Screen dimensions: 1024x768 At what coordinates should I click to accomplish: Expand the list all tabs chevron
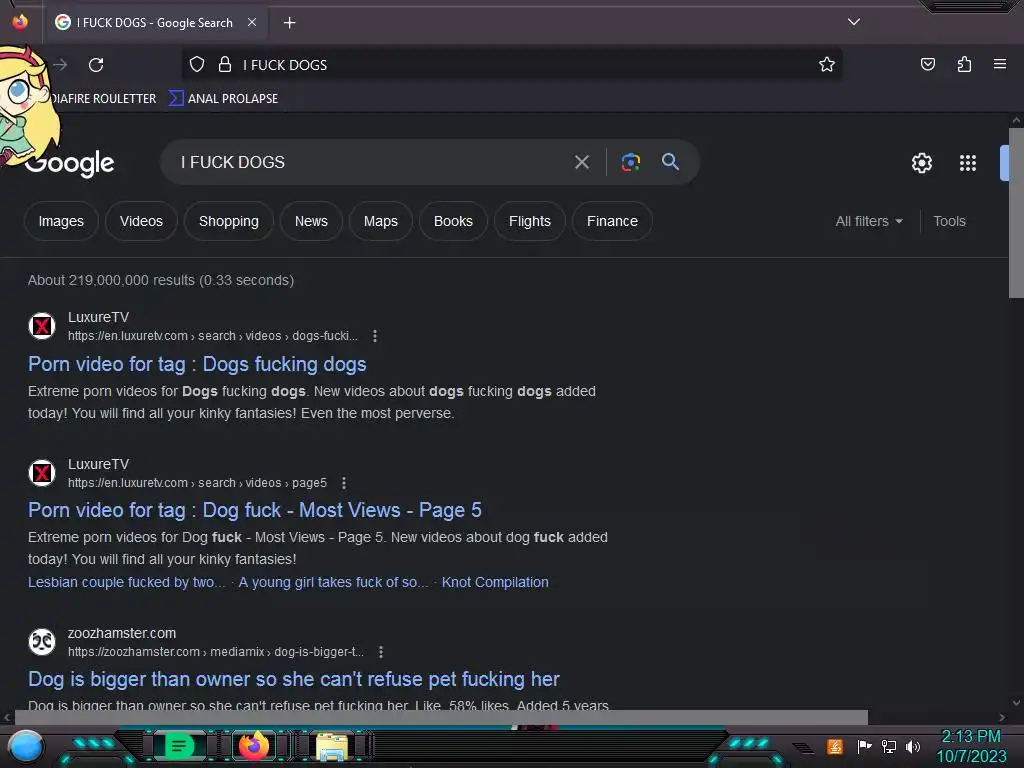[x=854, y=22]
